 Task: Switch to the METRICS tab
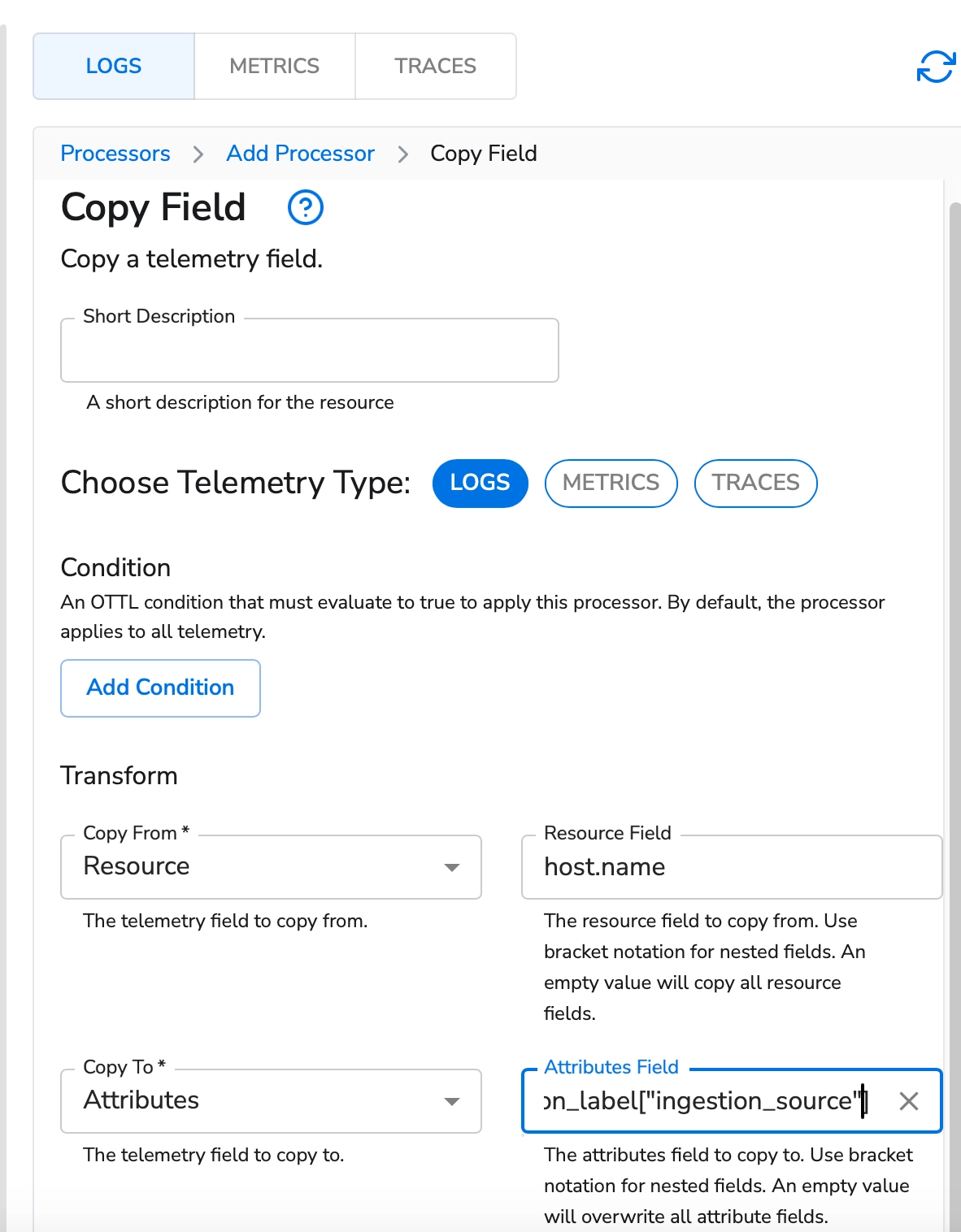click(x=274, y=66)
